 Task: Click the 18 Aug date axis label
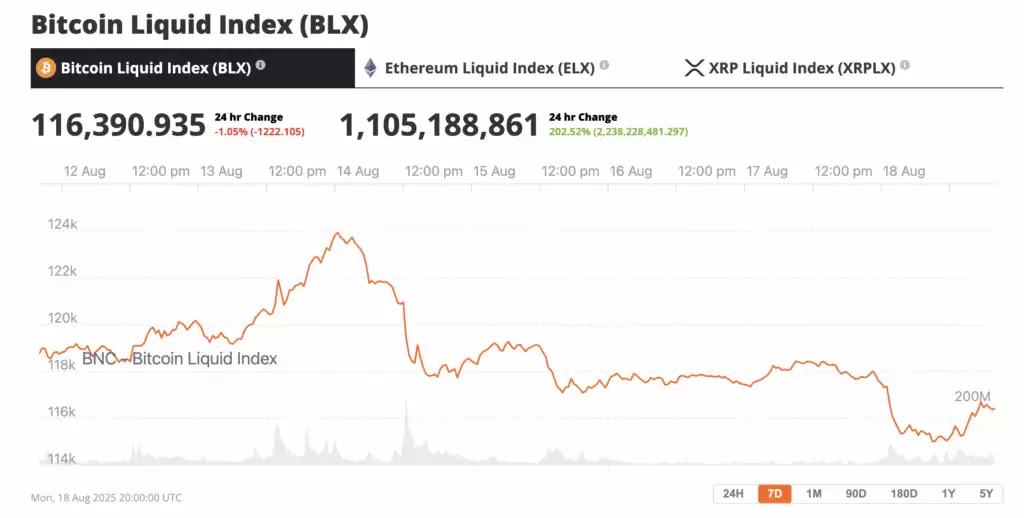click(x=903, y=171)
